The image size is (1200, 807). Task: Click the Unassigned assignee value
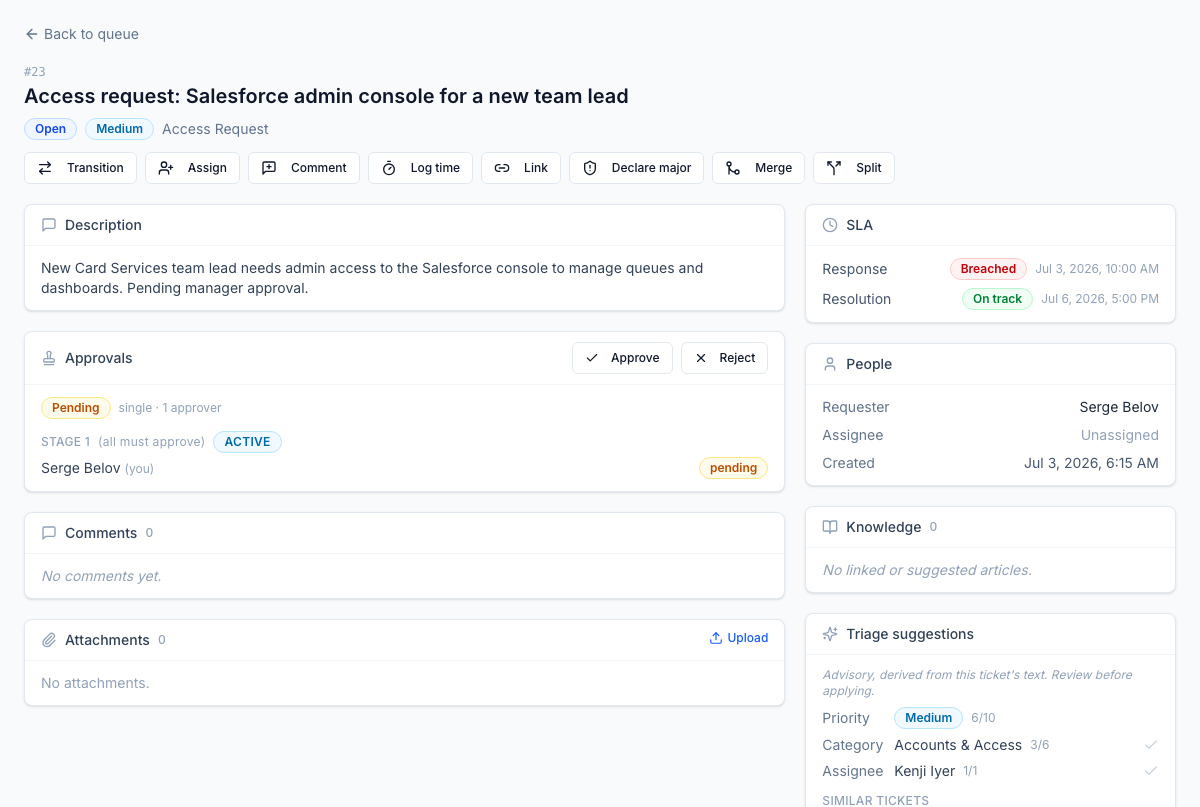tap(1120, 435)
